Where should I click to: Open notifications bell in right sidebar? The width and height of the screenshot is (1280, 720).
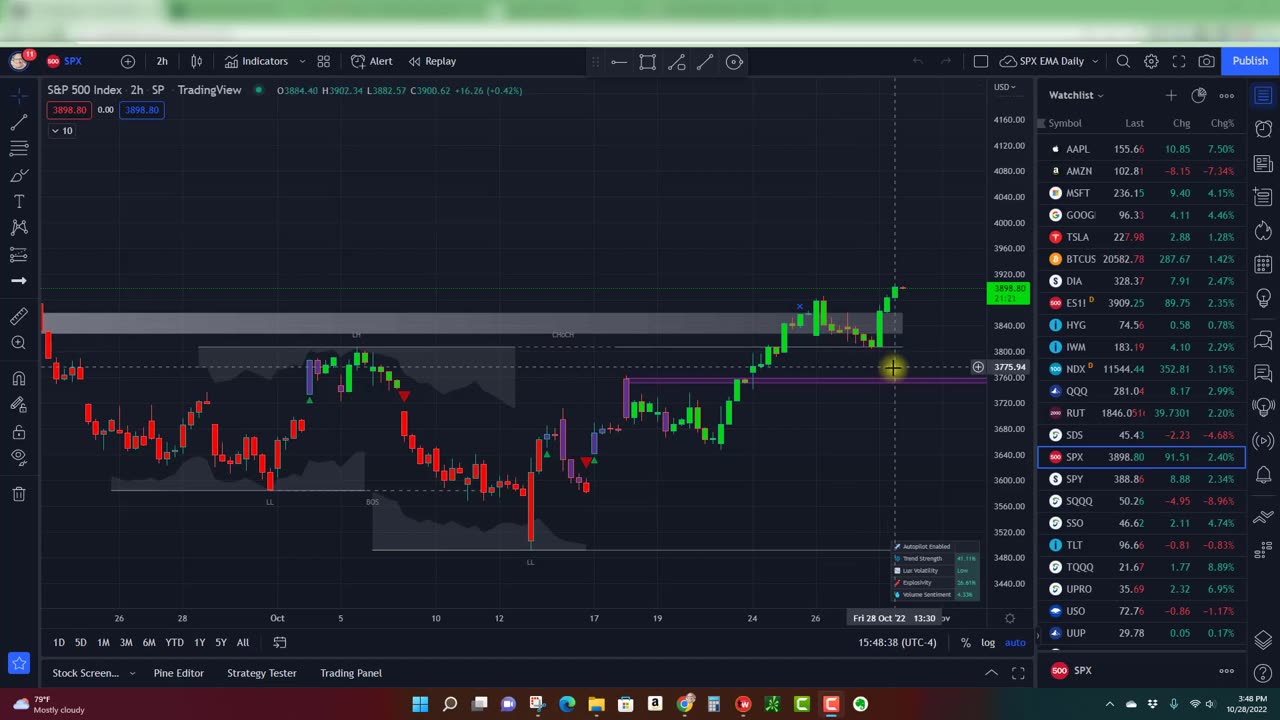(1263, 476)
